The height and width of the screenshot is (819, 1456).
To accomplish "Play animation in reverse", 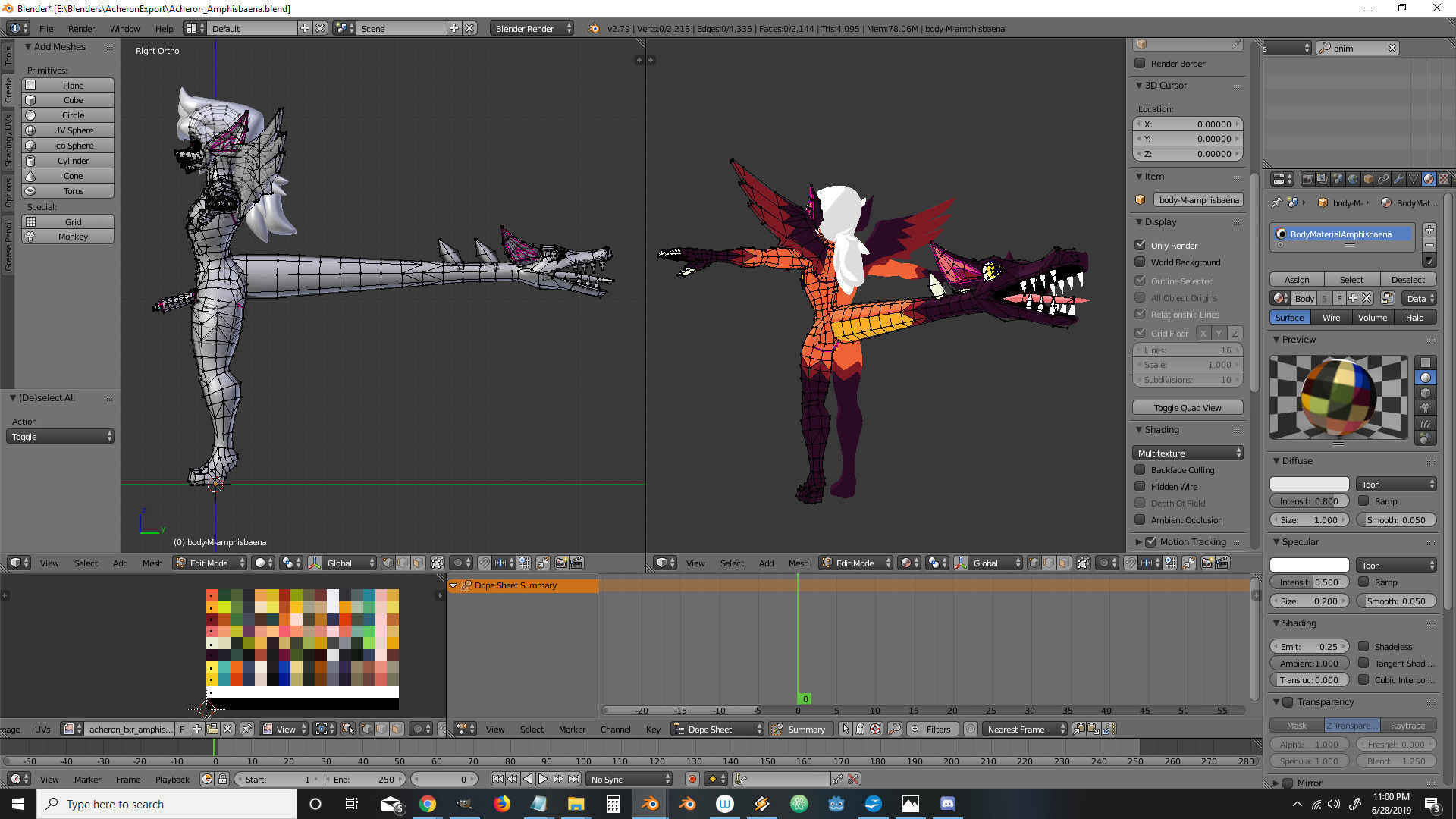I will tap(528, 779).
